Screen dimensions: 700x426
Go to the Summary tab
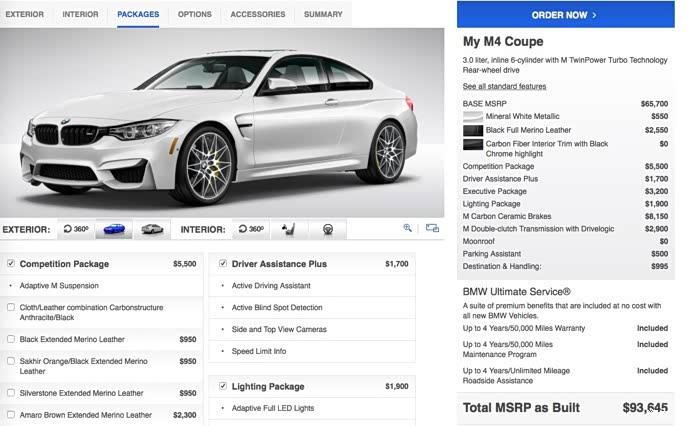click(x=323, y=14)
